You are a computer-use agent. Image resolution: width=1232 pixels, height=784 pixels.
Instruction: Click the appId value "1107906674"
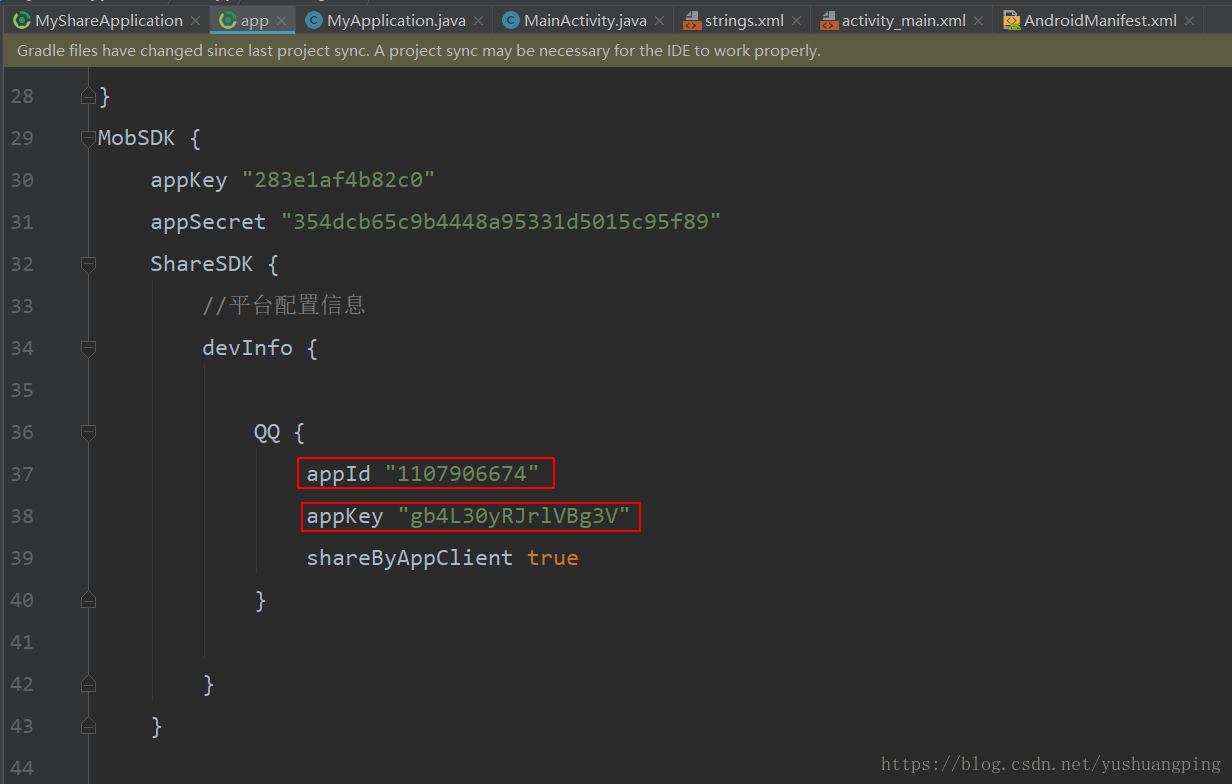pos(463,474)
